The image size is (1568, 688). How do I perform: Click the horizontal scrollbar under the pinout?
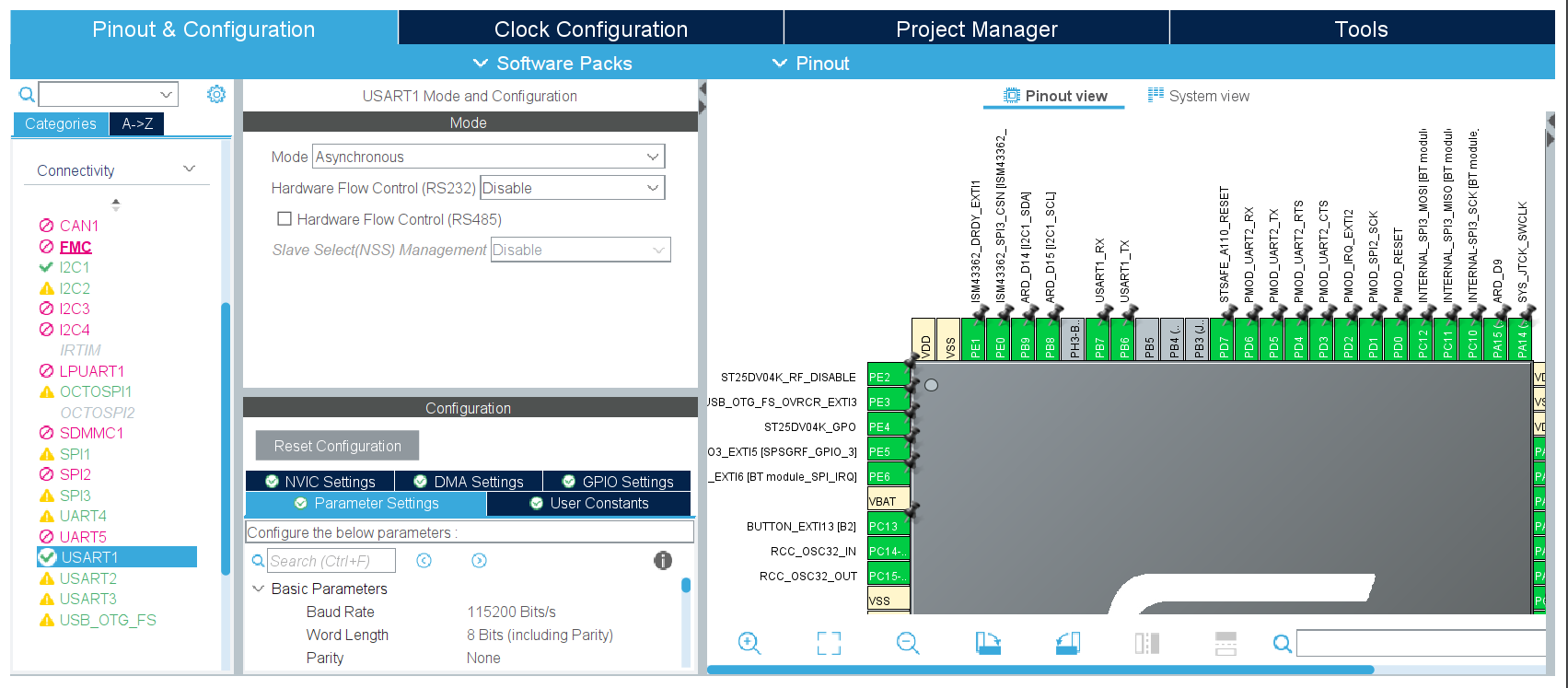tap(1040, 670)
